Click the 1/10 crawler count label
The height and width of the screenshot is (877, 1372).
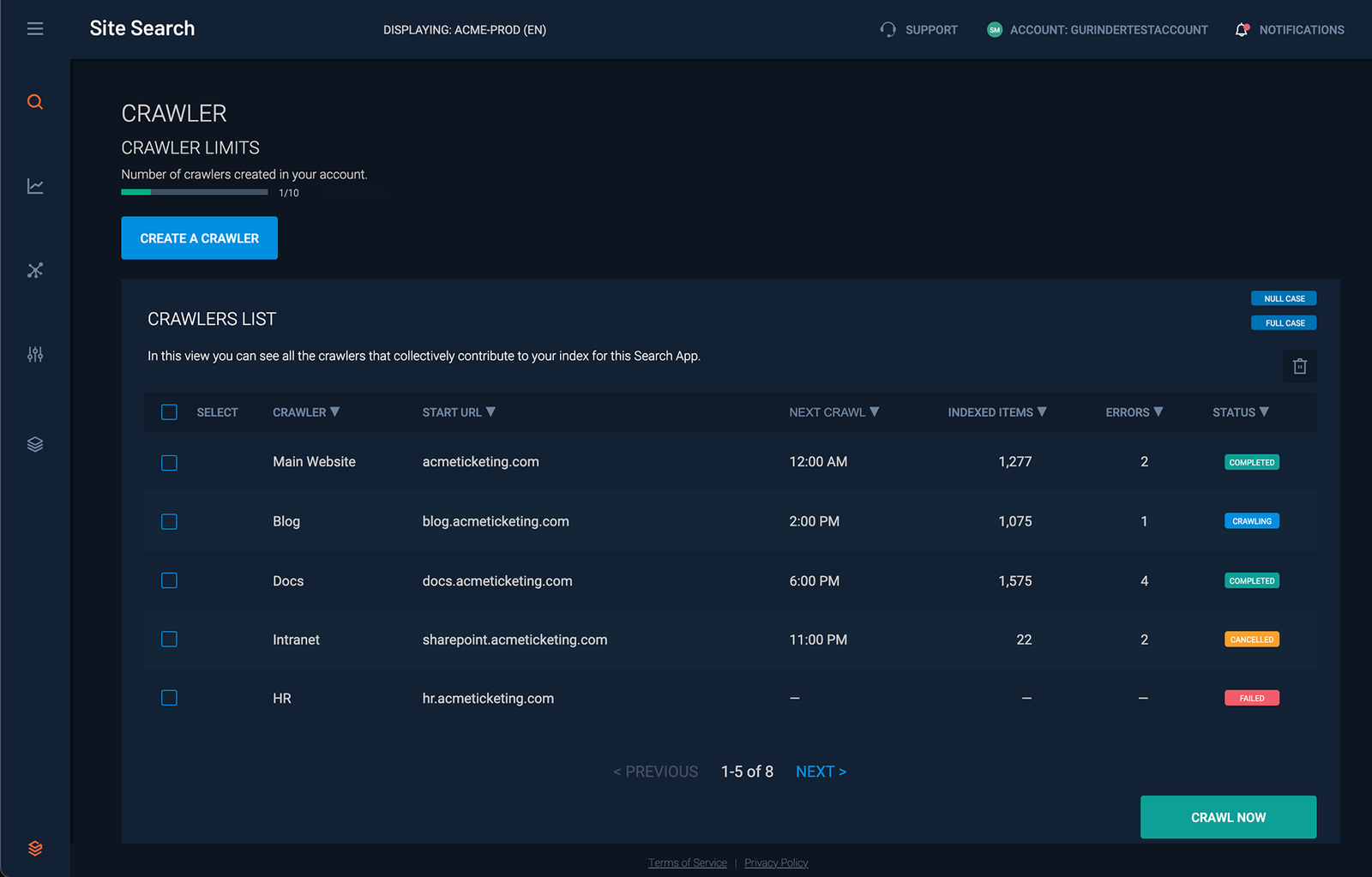[x=289, y=193]
